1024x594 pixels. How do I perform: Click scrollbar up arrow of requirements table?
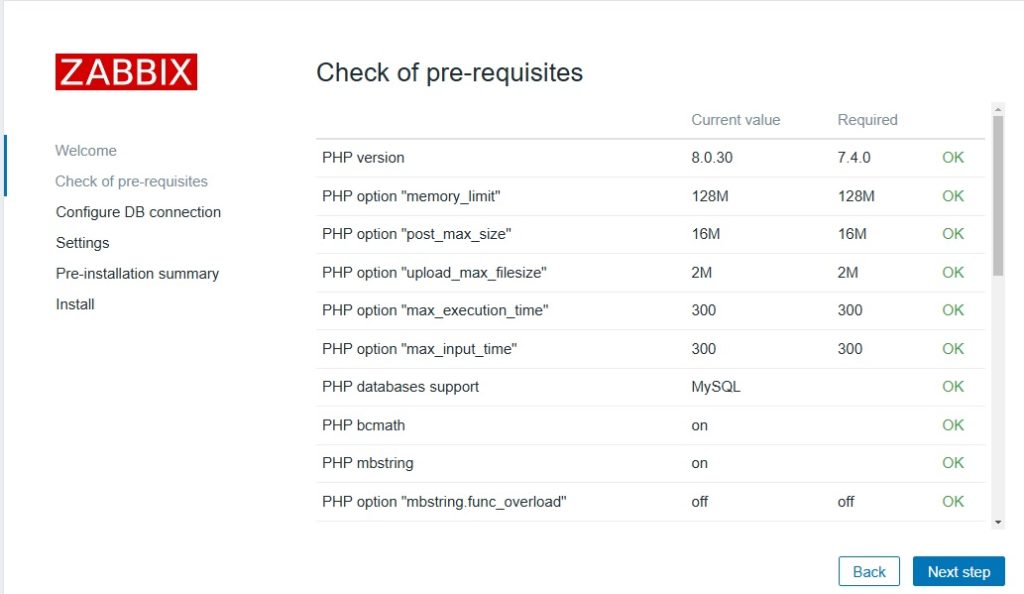[x=998, y=108]
